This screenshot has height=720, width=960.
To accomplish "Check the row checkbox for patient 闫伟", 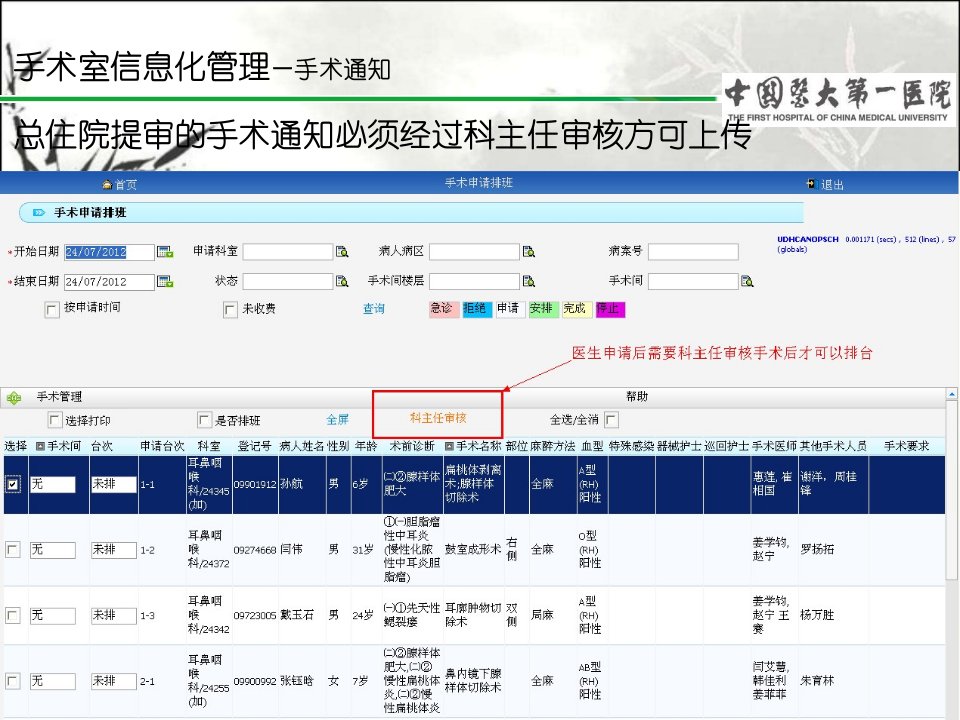I will [x=12, y=550].
